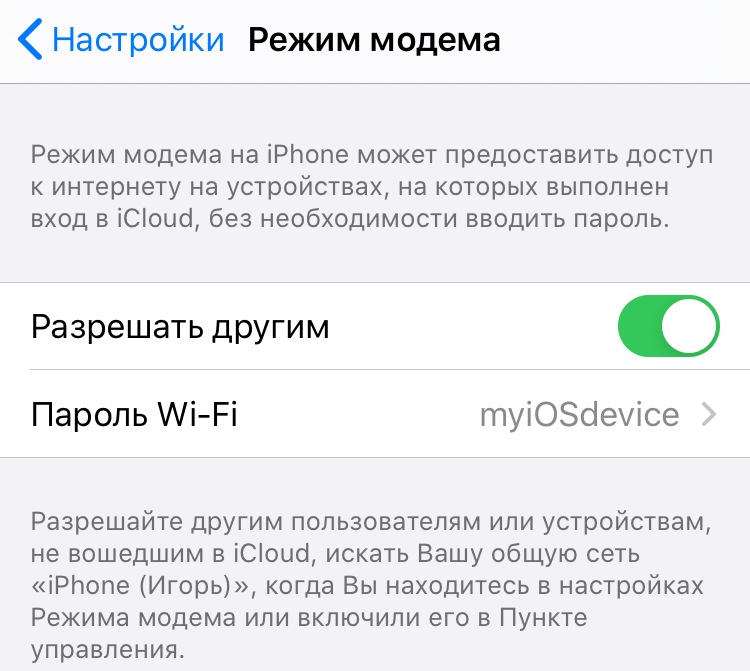
Task: Toggle the Разрешать другим switch off
Action: coord(668,326)
